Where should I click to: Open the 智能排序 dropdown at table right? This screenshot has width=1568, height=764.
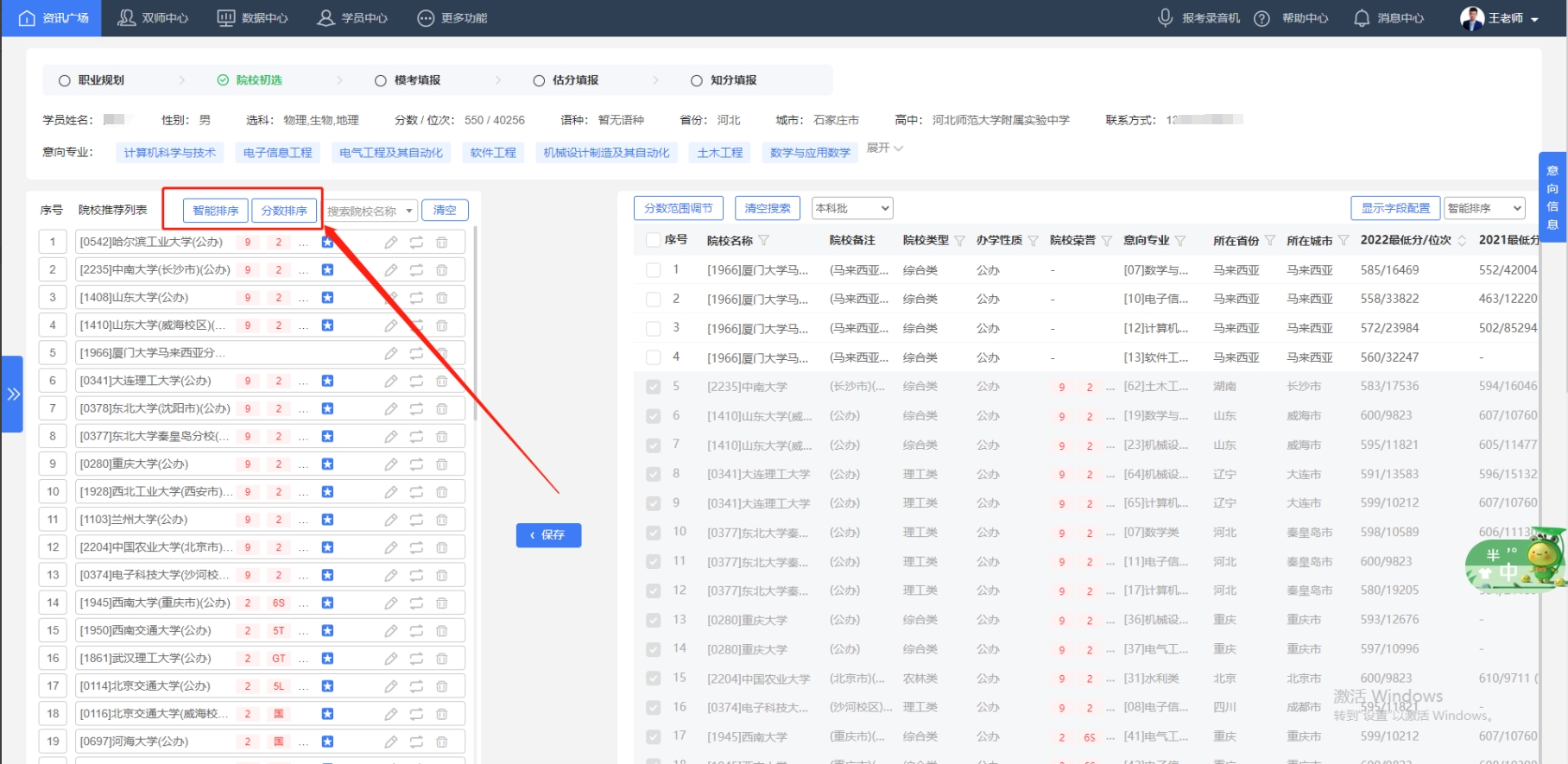pyautogui.click(x=1485, y=208)
